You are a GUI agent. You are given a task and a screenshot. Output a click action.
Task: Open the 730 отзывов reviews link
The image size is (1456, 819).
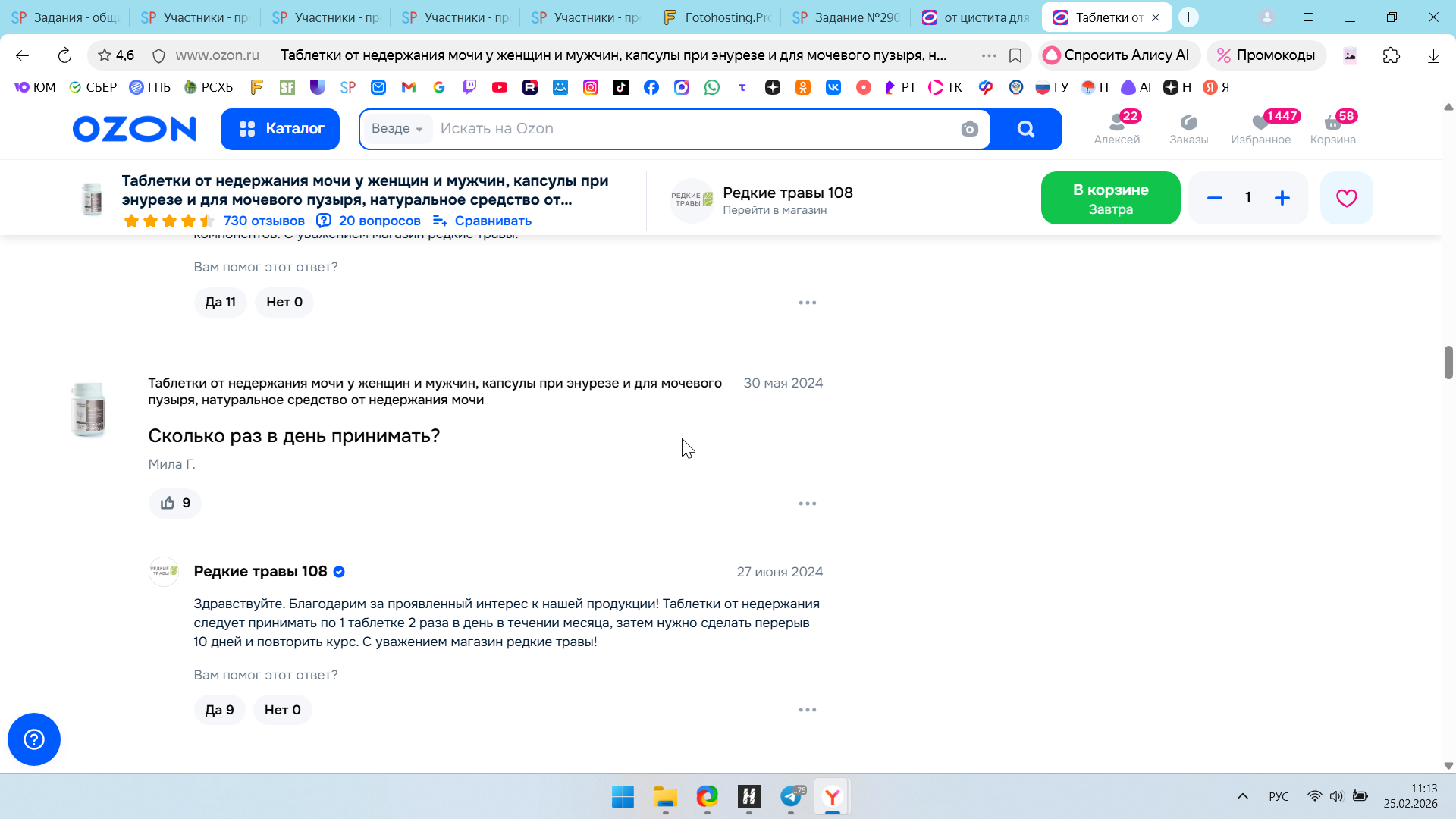coord(264,221)
